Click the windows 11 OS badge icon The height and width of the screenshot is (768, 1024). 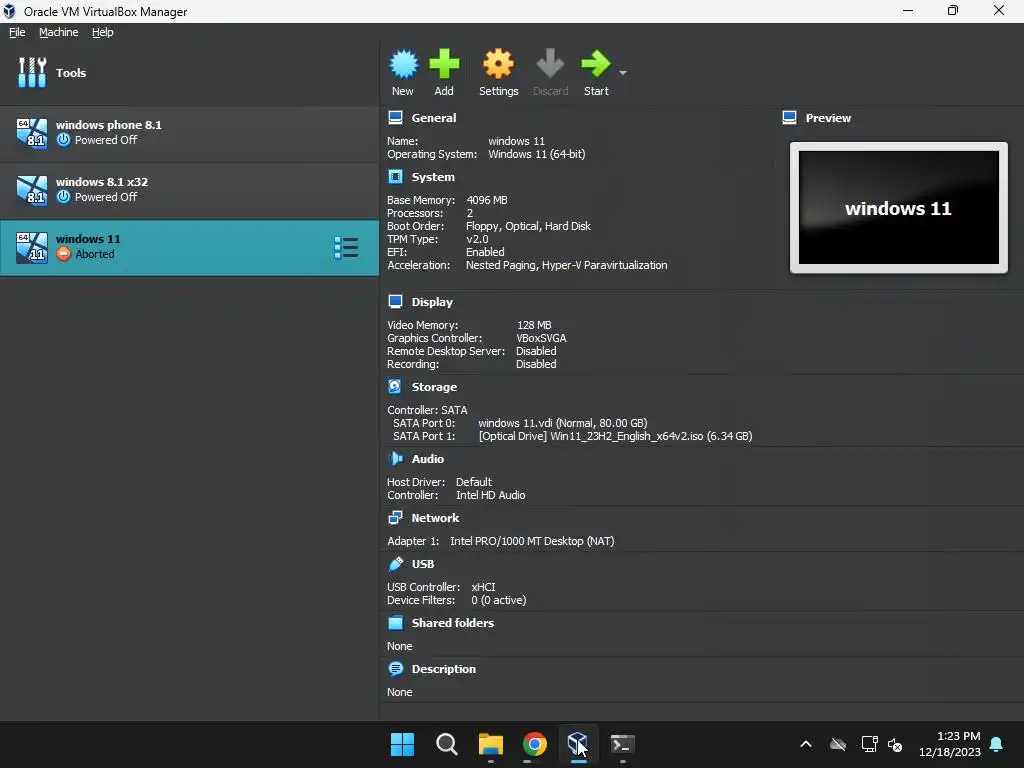(x=31, y=248)
